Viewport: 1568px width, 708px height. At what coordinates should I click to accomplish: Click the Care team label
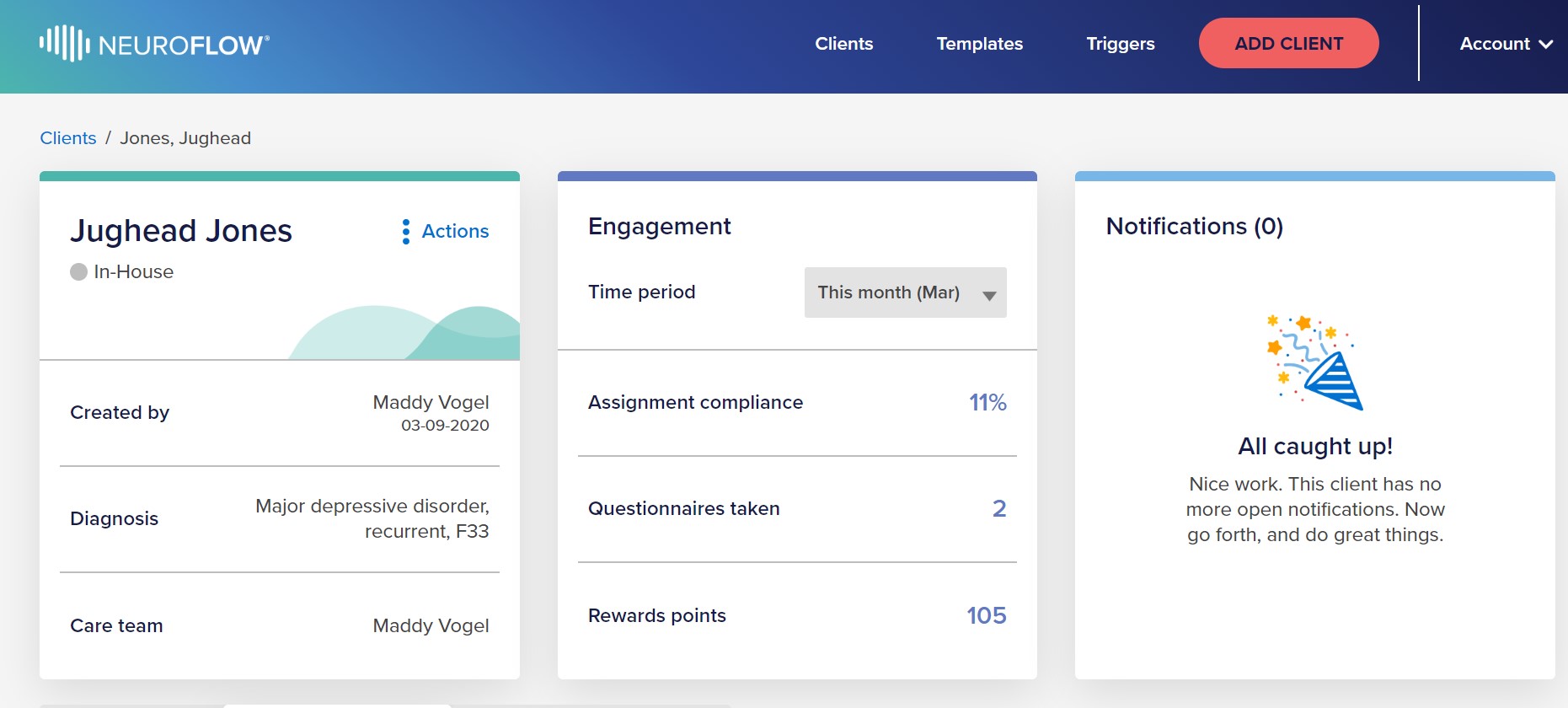[x=116, y=625]
